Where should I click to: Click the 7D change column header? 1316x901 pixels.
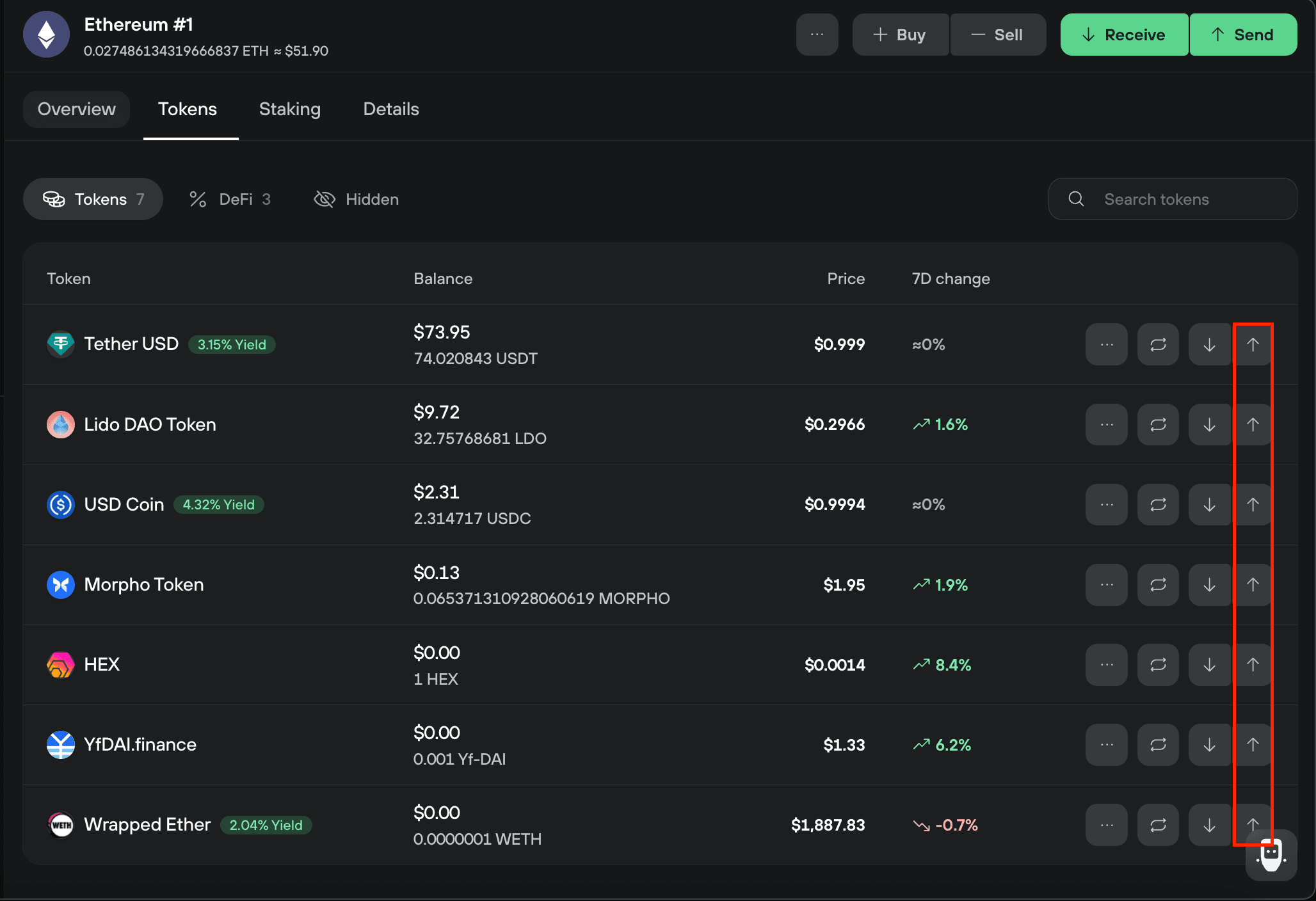[951, 278]
